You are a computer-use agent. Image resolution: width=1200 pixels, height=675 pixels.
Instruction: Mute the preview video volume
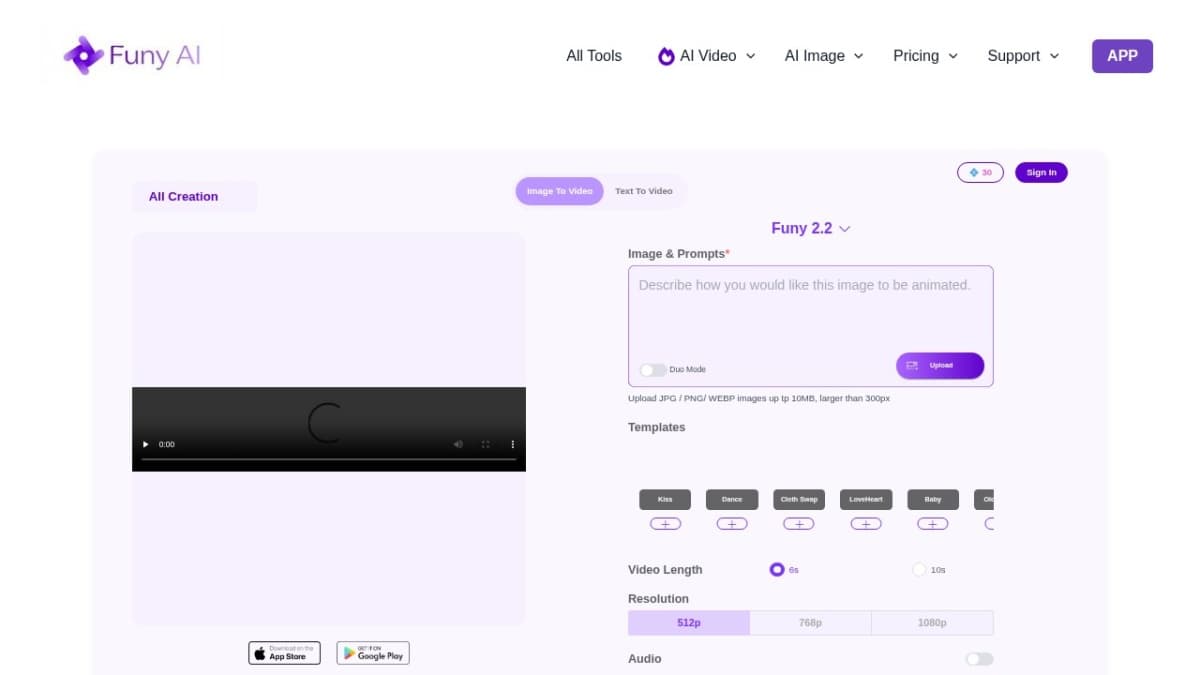click(458, 444)
